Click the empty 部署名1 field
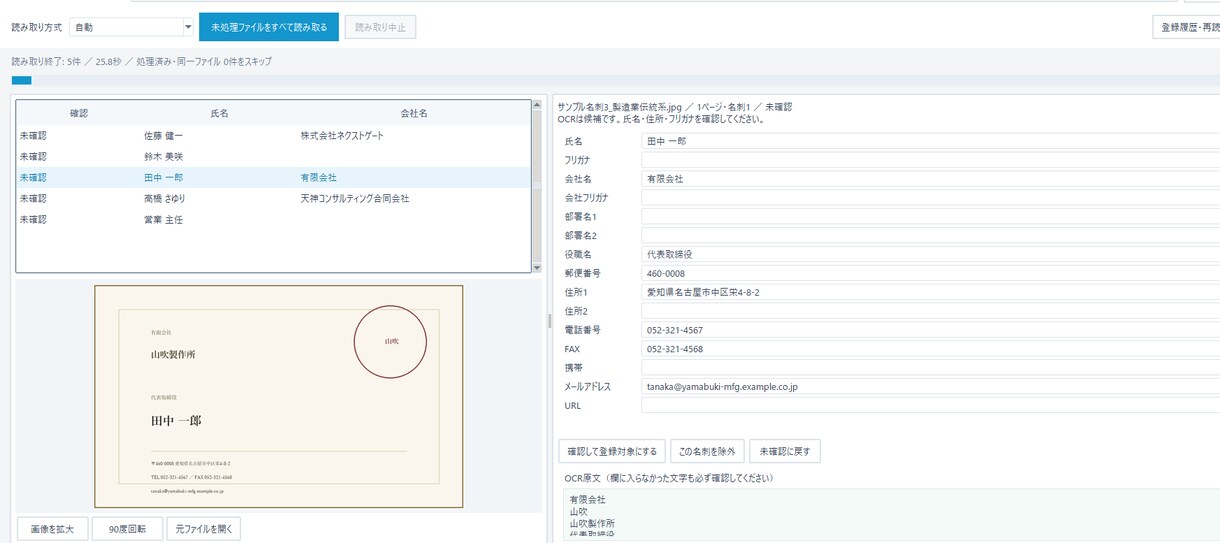This screenshot has height=543, width=1220. coord(930,217)
